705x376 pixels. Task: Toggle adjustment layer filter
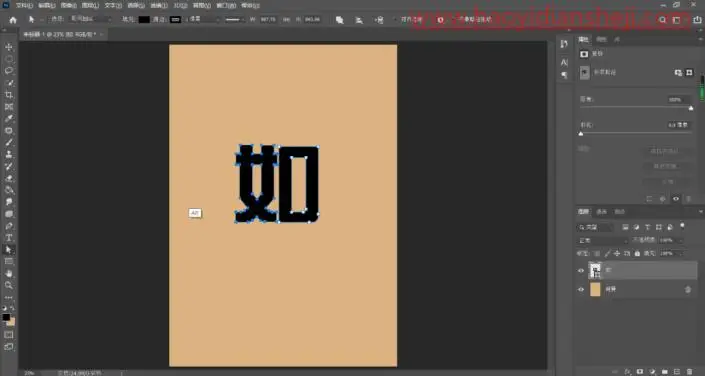(636, 227)
